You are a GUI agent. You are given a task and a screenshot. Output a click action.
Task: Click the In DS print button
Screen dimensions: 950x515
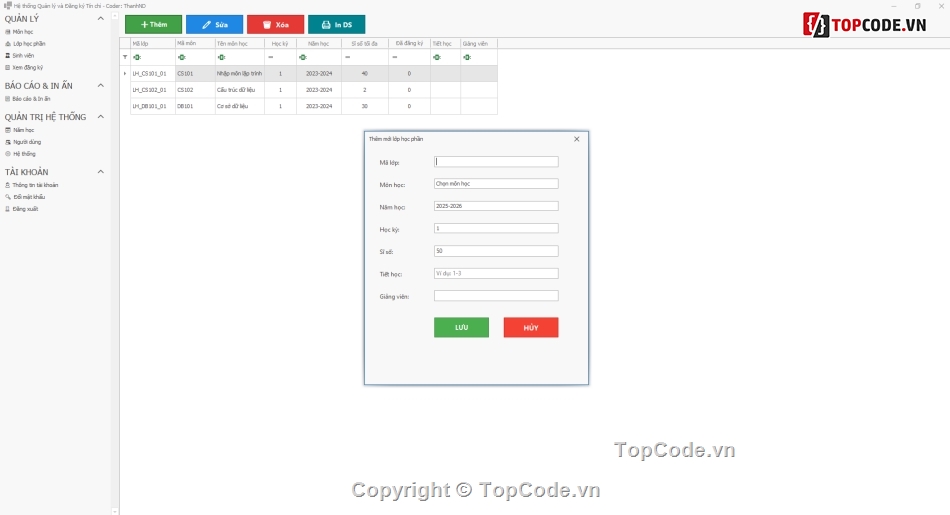[337, 24]
